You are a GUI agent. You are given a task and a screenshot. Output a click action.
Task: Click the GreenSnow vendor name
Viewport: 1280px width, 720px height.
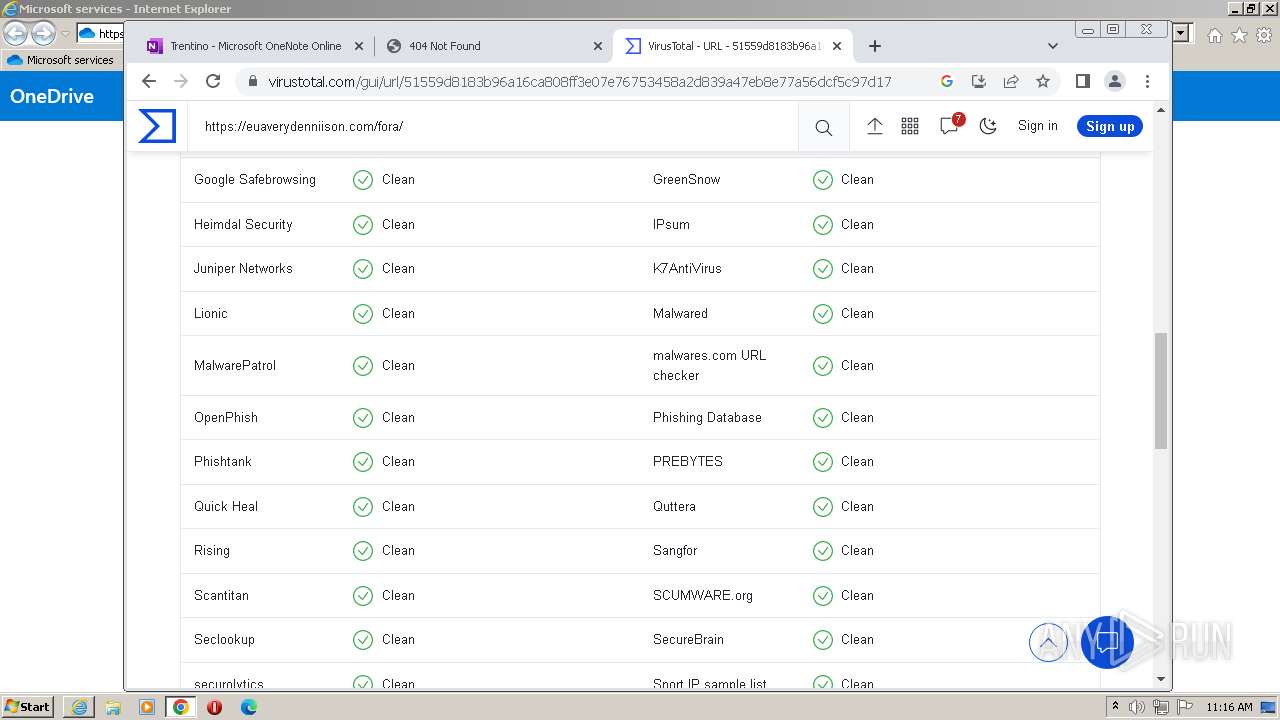coord(687,180)
